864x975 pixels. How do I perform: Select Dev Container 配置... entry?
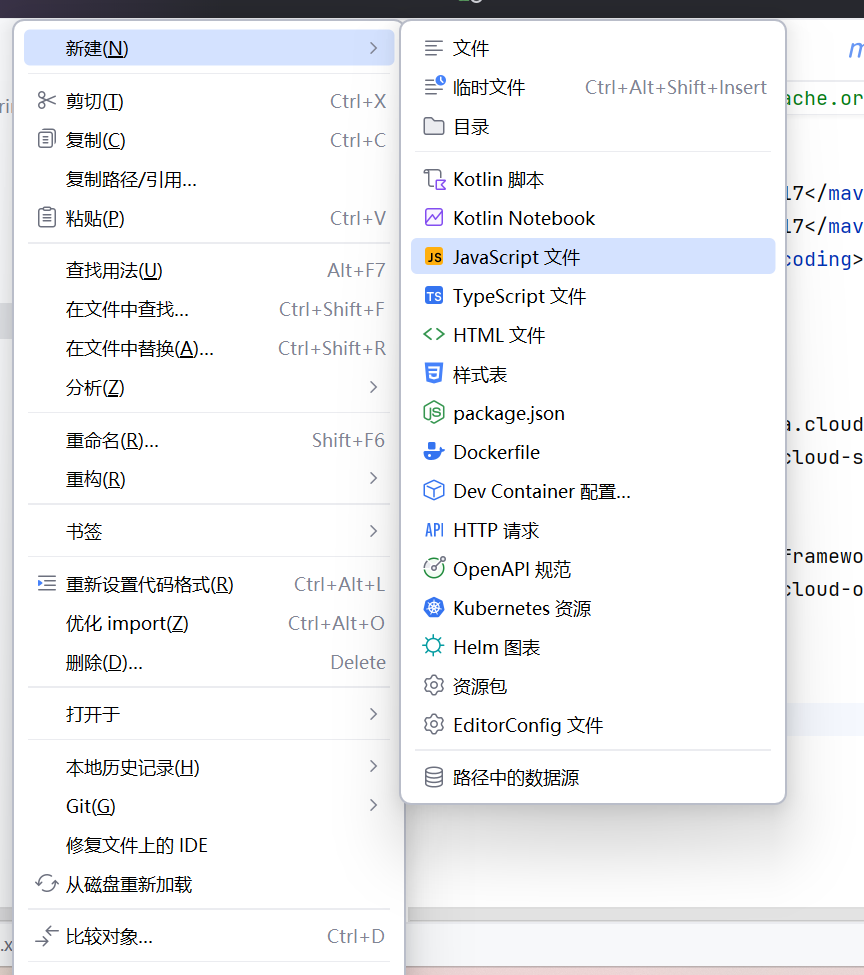pyautogui.click(x=593, y=491)
